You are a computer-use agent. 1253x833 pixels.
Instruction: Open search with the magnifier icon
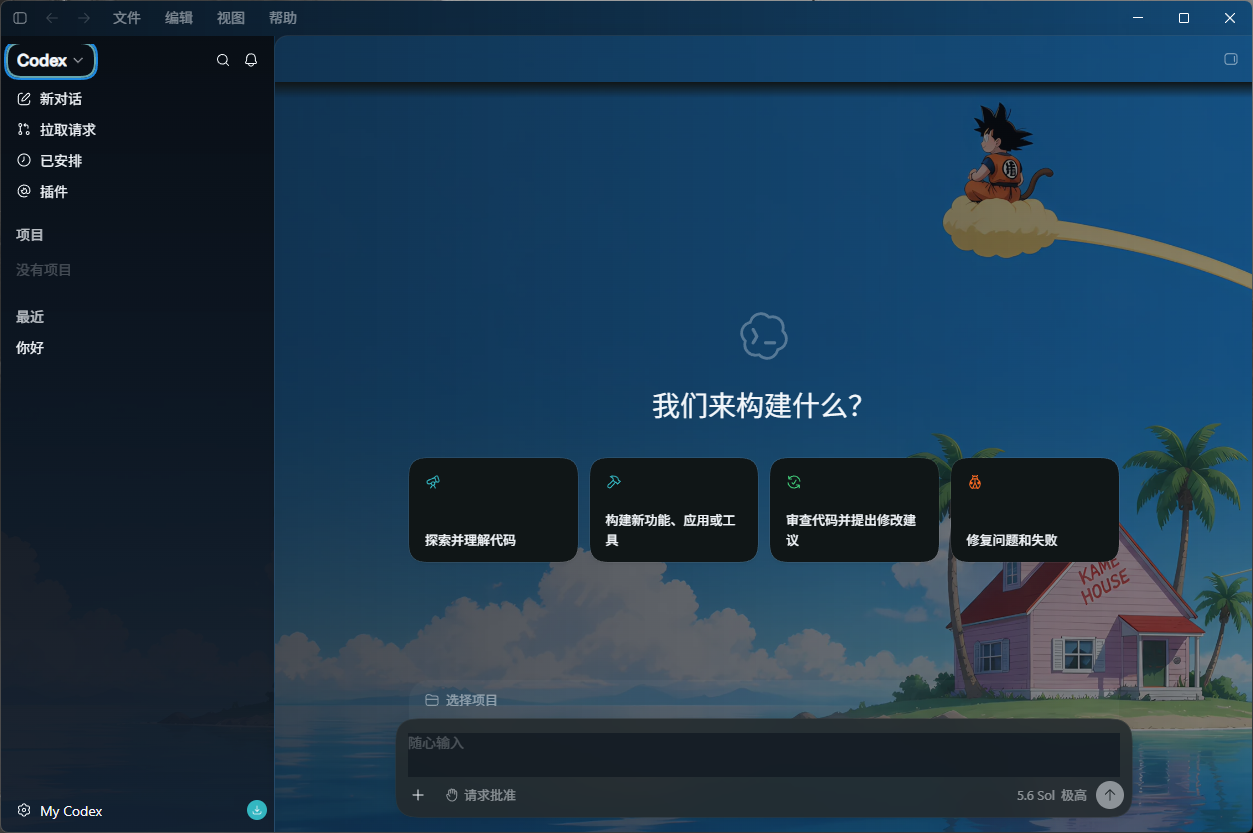[223, 60]
